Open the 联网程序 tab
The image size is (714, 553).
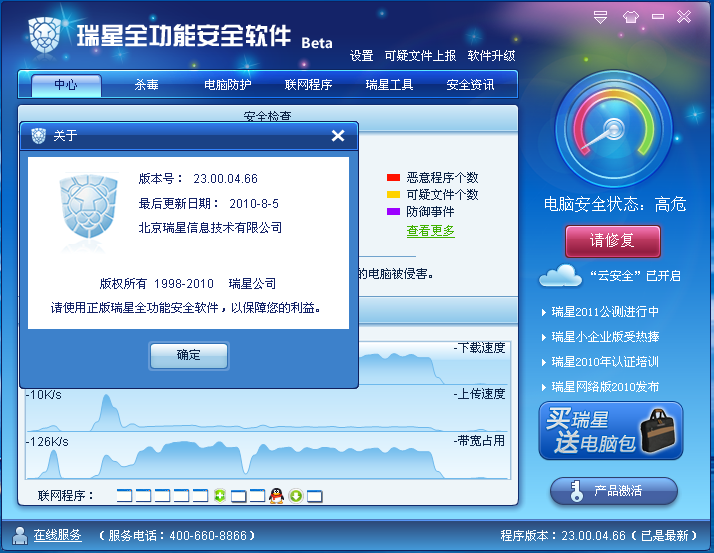[x=308, y=85]
